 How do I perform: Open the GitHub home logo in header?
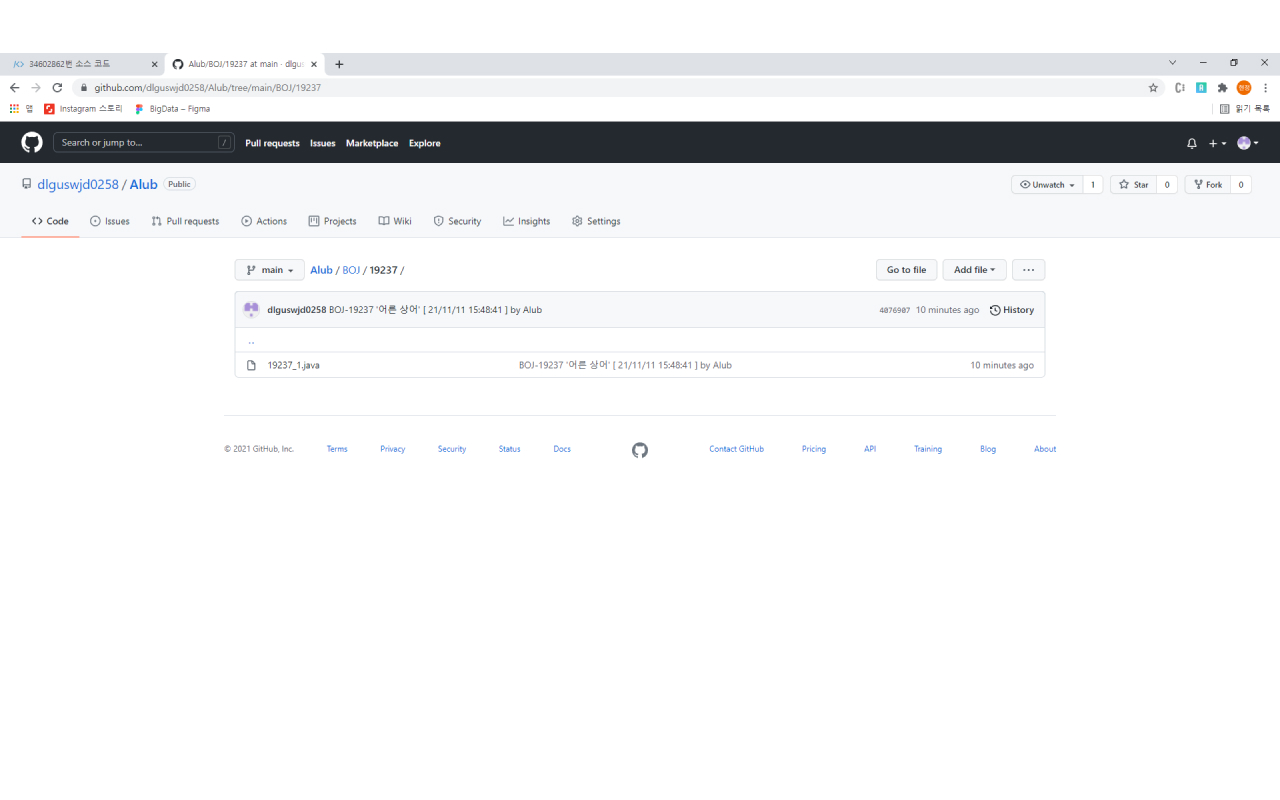tap(32, 143)
